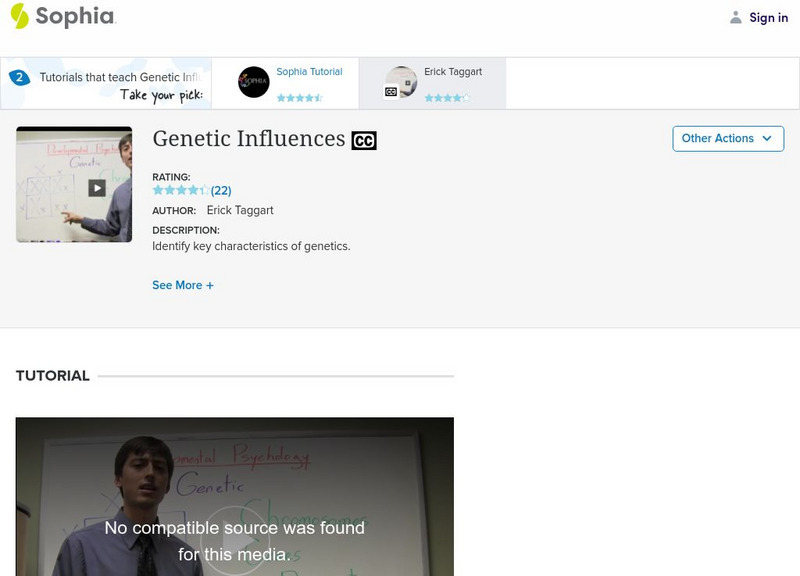Open the Other Actions dropdown
The width and height of the screenshot is (800, 576).
coord(728,138)
